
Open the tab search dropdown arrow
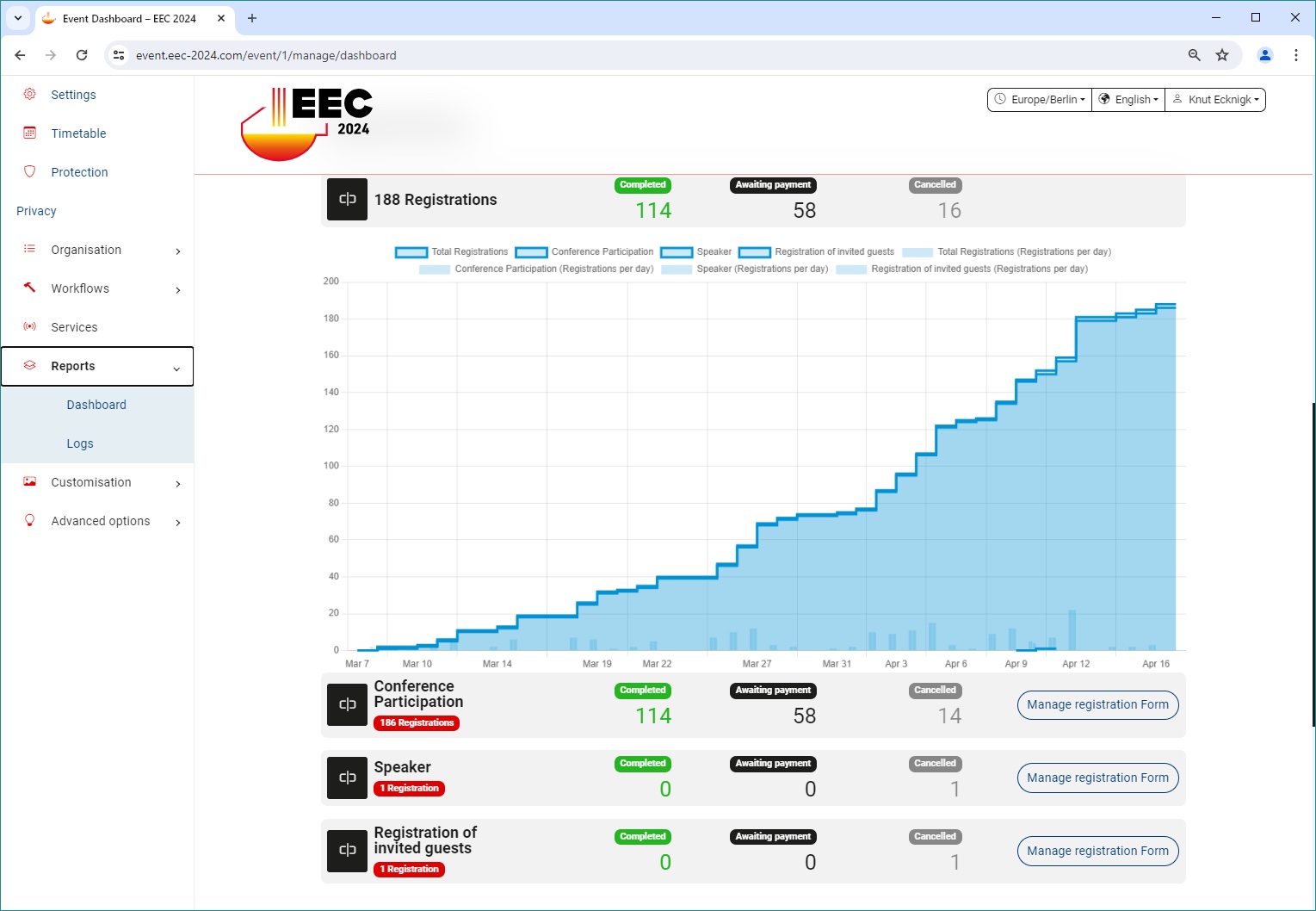click(x=17, y=18)
